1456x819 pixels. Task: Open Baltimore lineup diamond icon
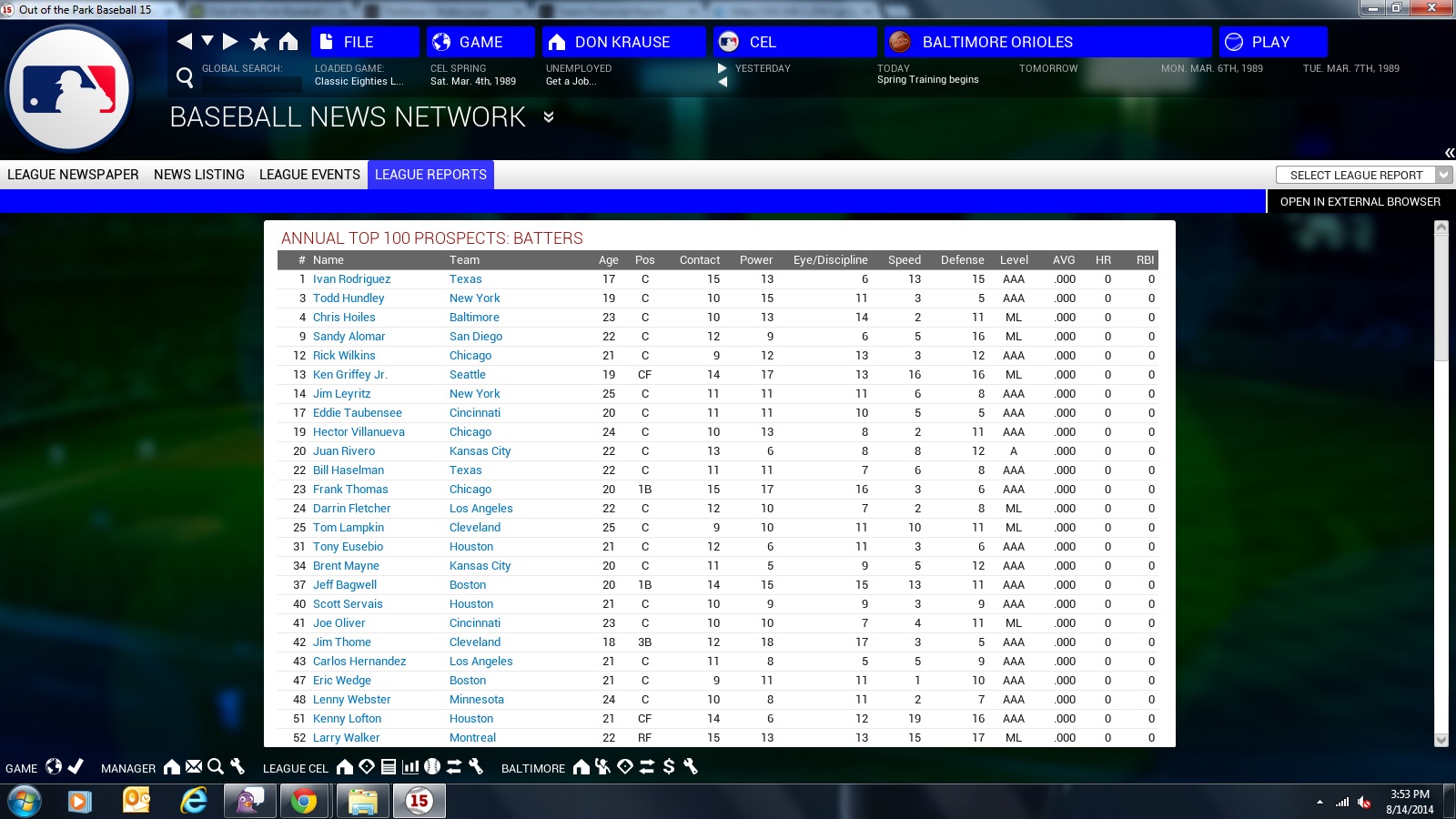(x=625, y=767)
